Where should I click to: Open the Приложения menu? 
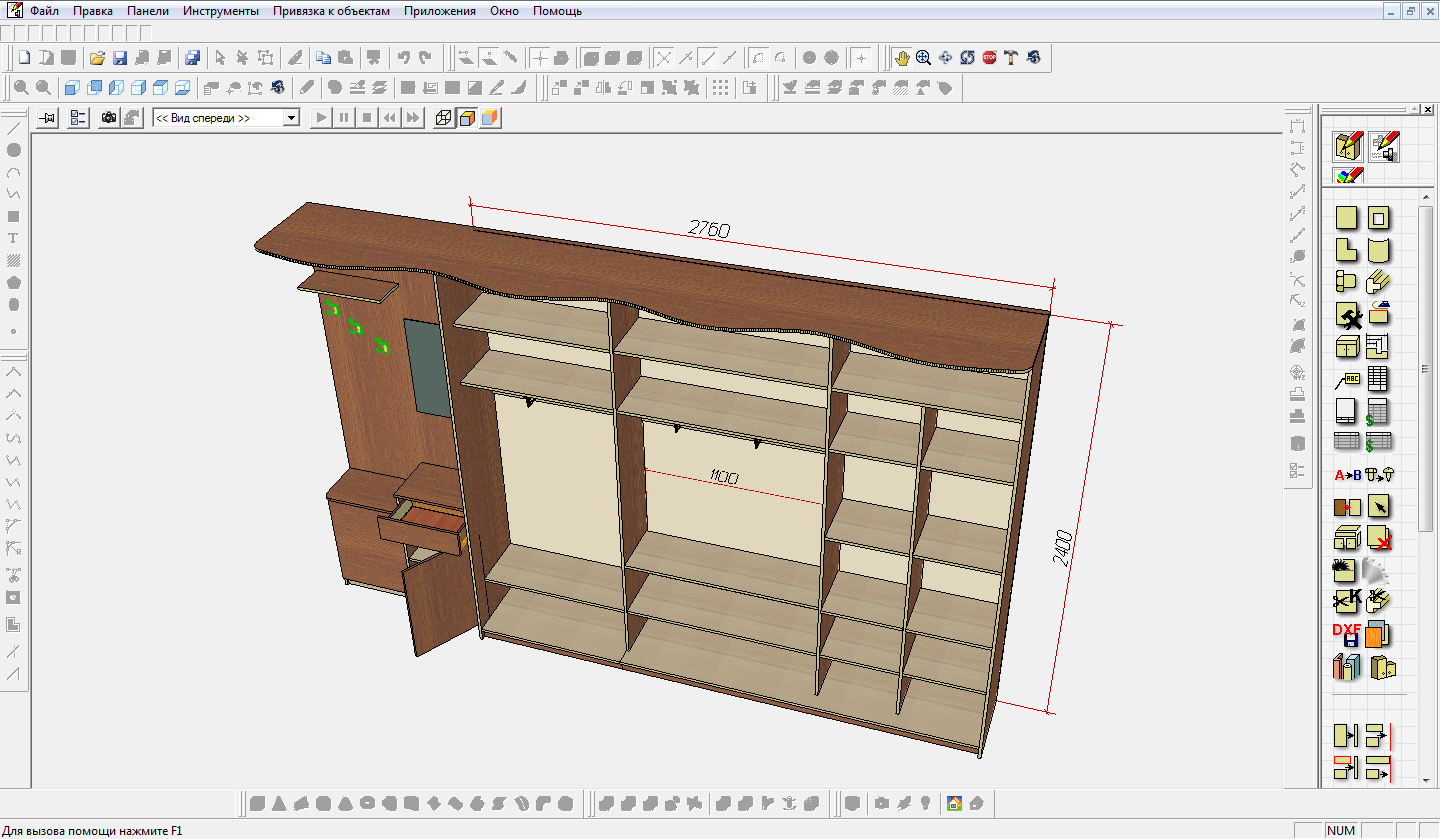click(439, 11)
